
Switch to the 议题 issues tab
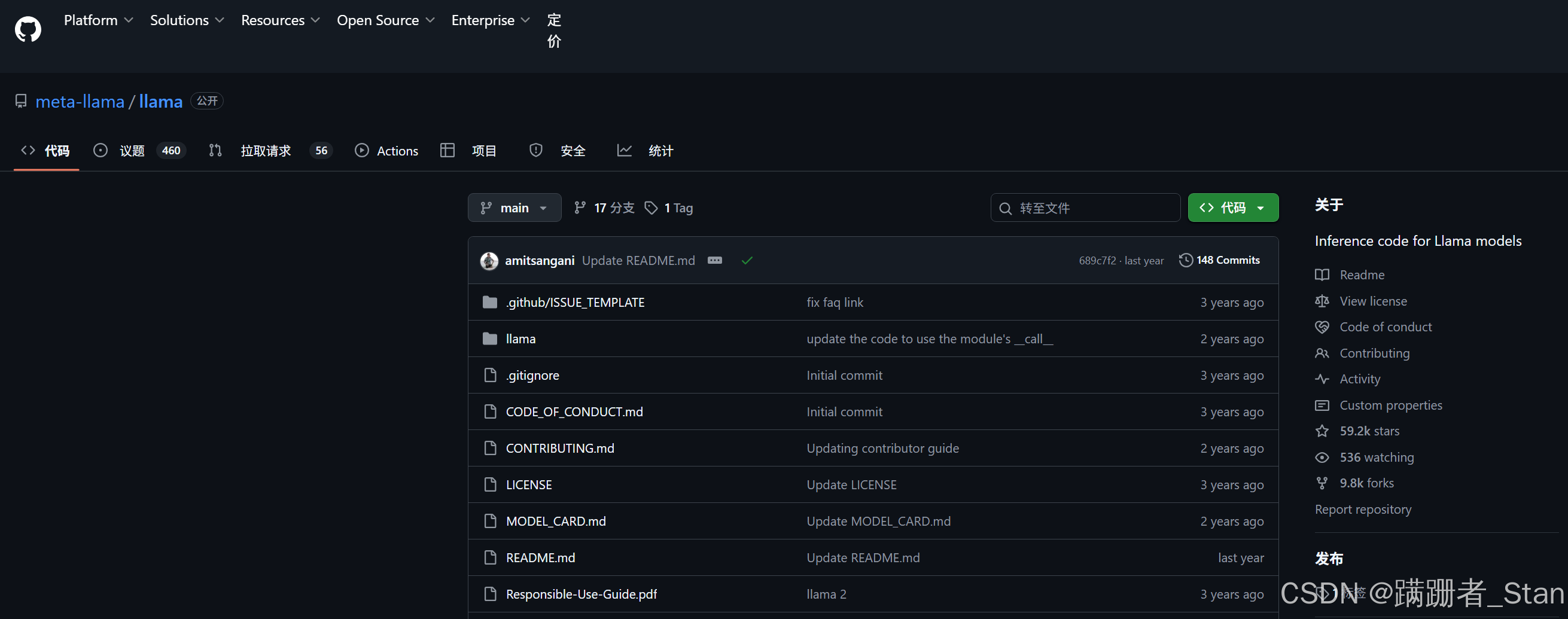139,150
